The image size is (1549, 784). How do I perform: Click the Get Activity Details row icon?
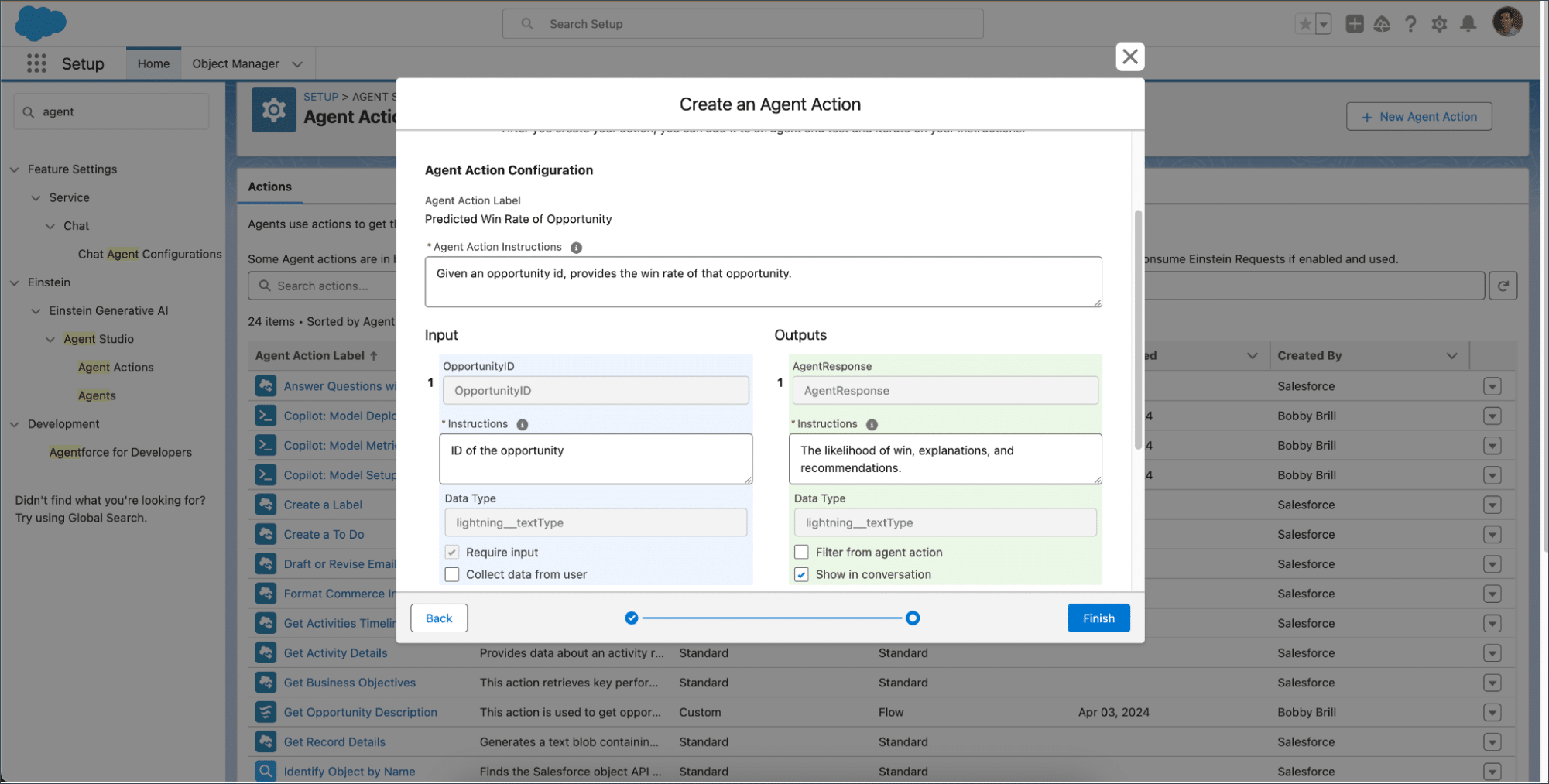point(266,652)
